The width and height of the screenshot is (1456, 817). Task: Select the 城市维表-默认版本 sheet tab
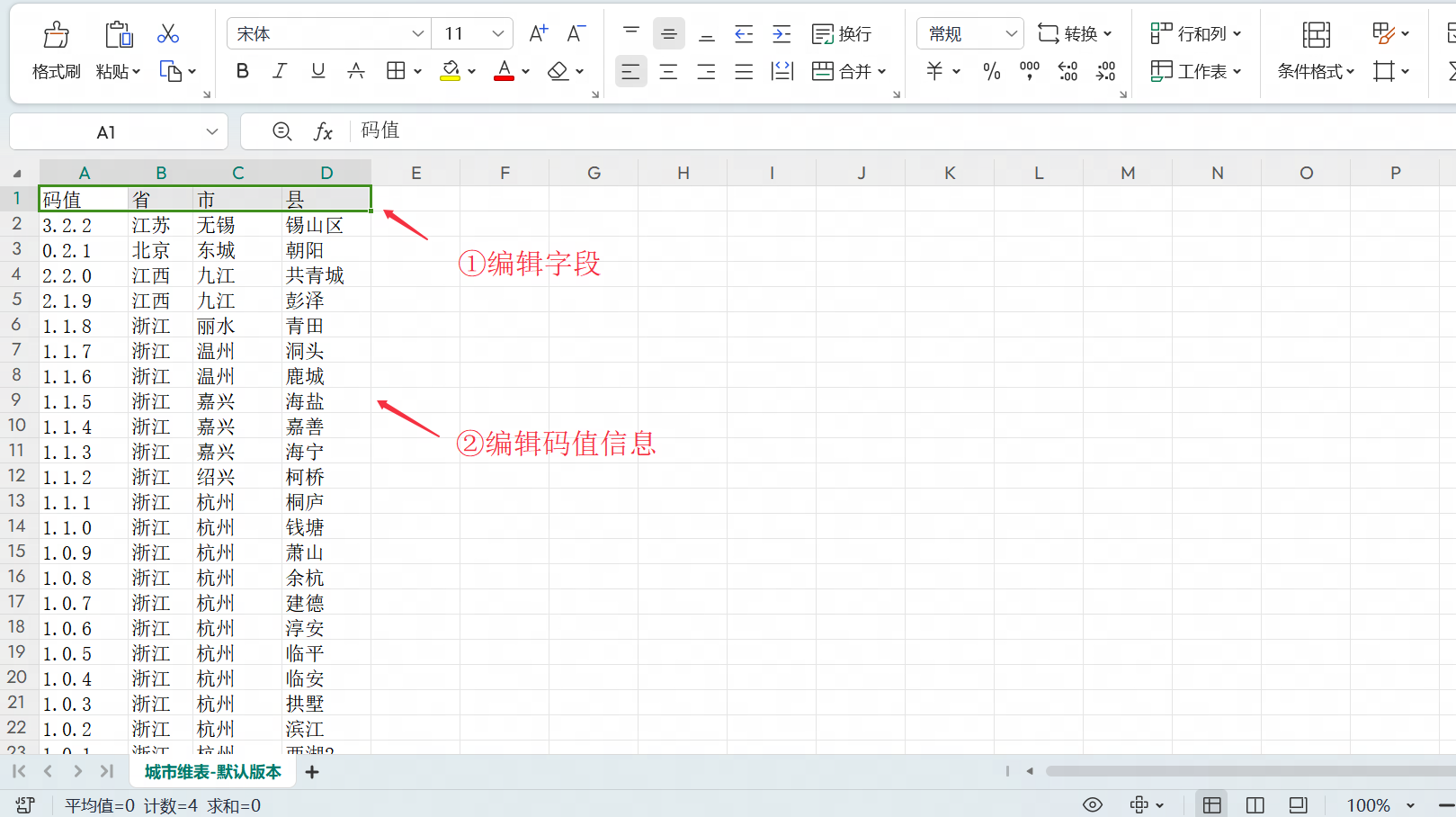pyautogui.click(x=212, y=772)
